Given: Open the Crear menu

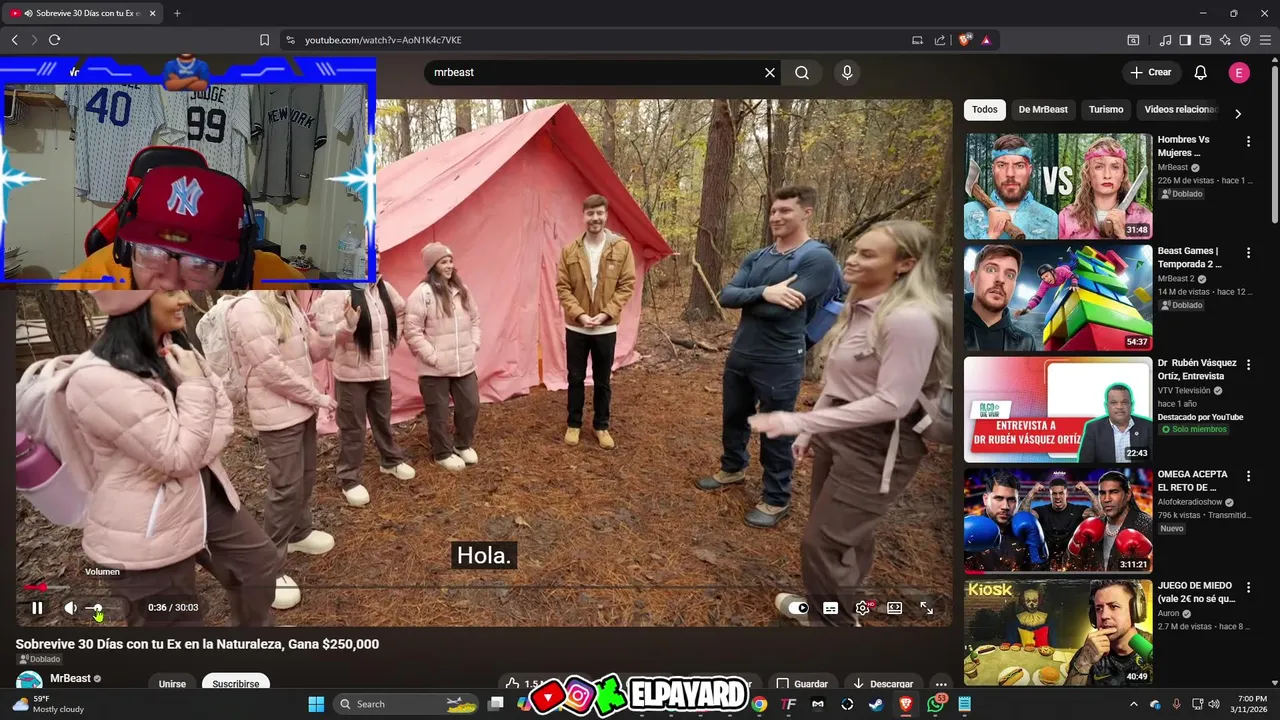Looking at the screenshot, I should coord(1151,72).
